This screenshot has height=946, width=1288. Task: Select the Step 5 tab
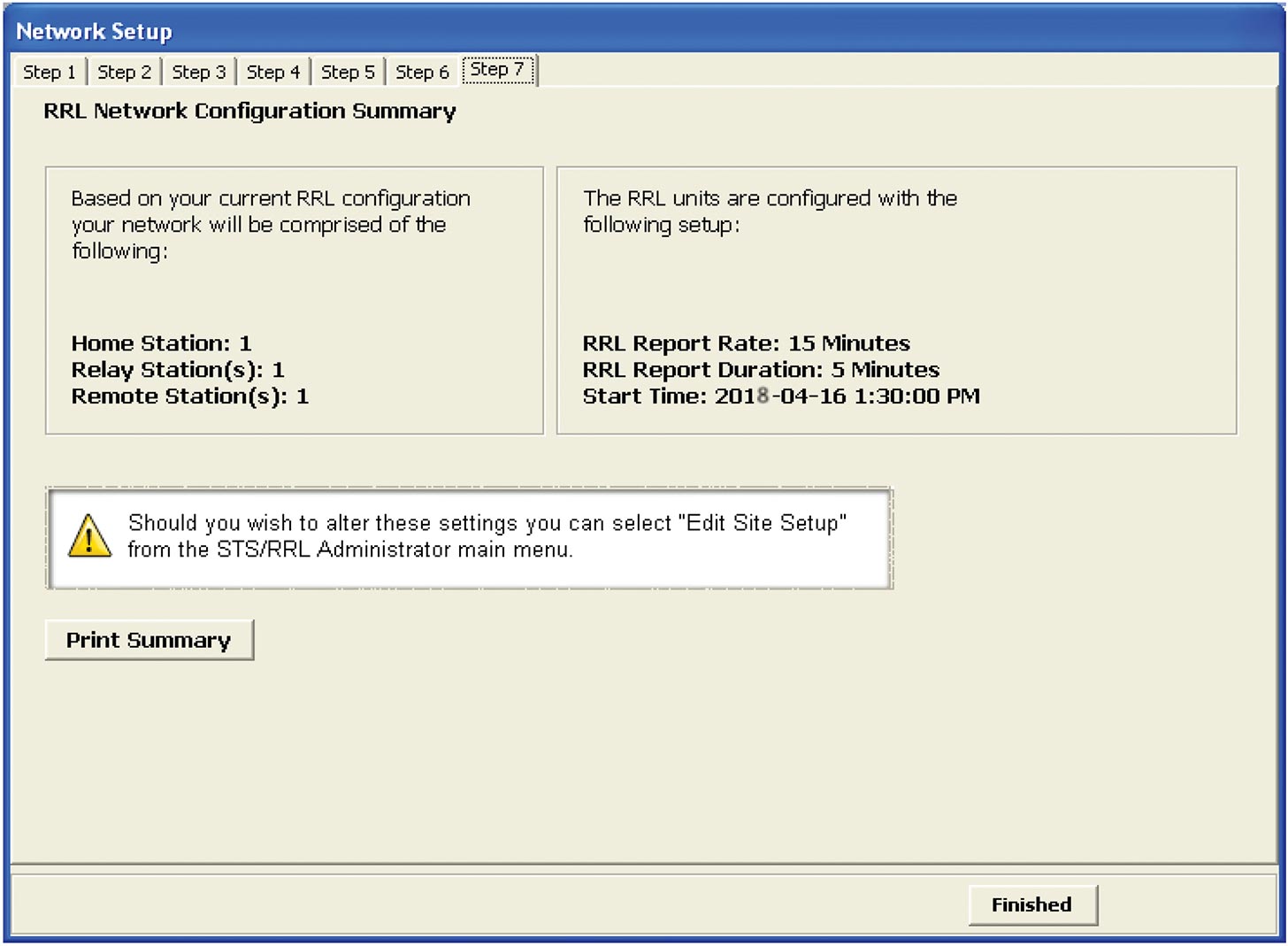(348, 71)
